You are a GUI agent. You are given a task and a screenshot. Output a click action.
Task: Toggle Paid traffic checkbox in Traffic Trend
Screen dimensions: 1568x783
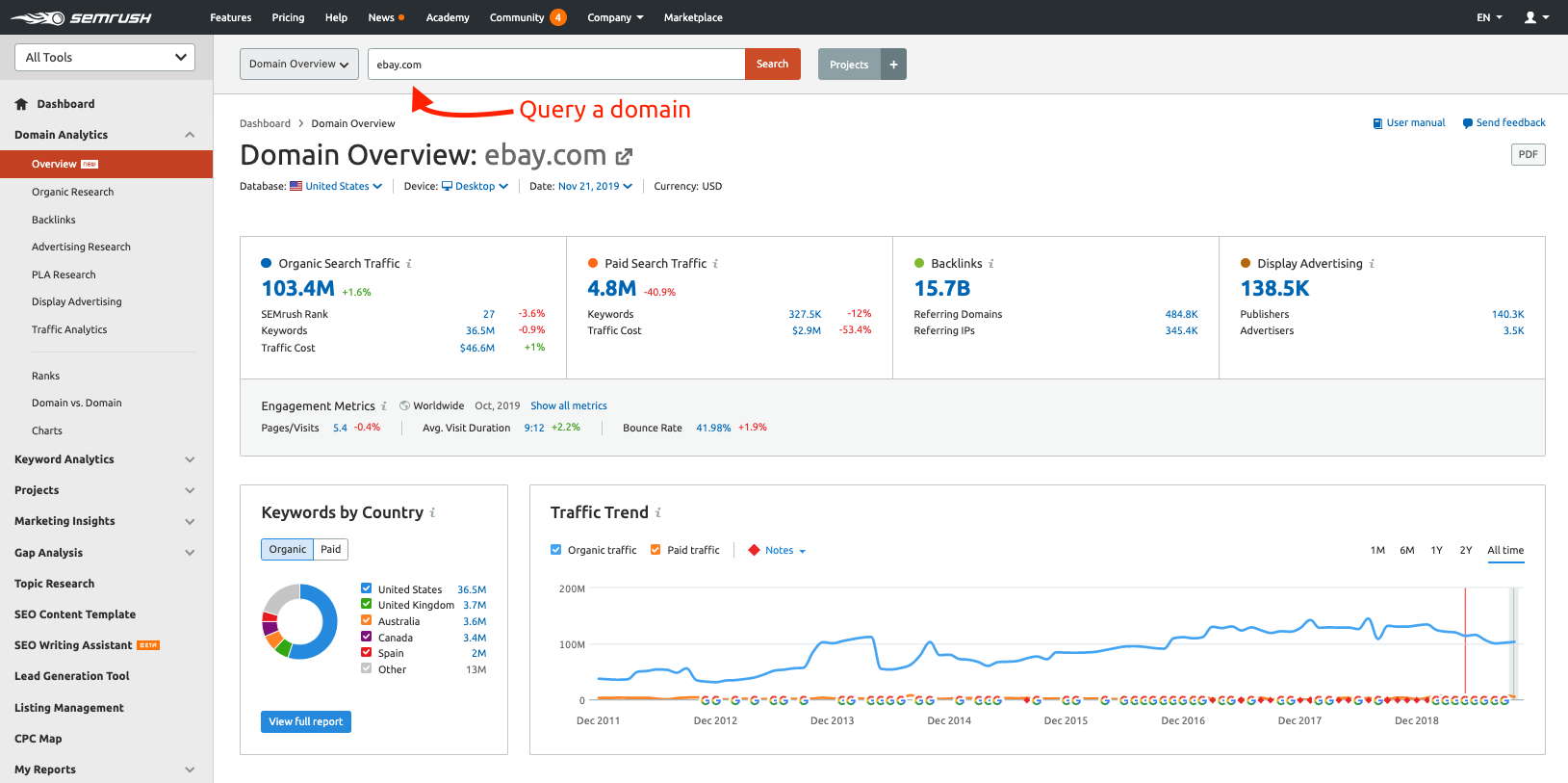[655, 550]
